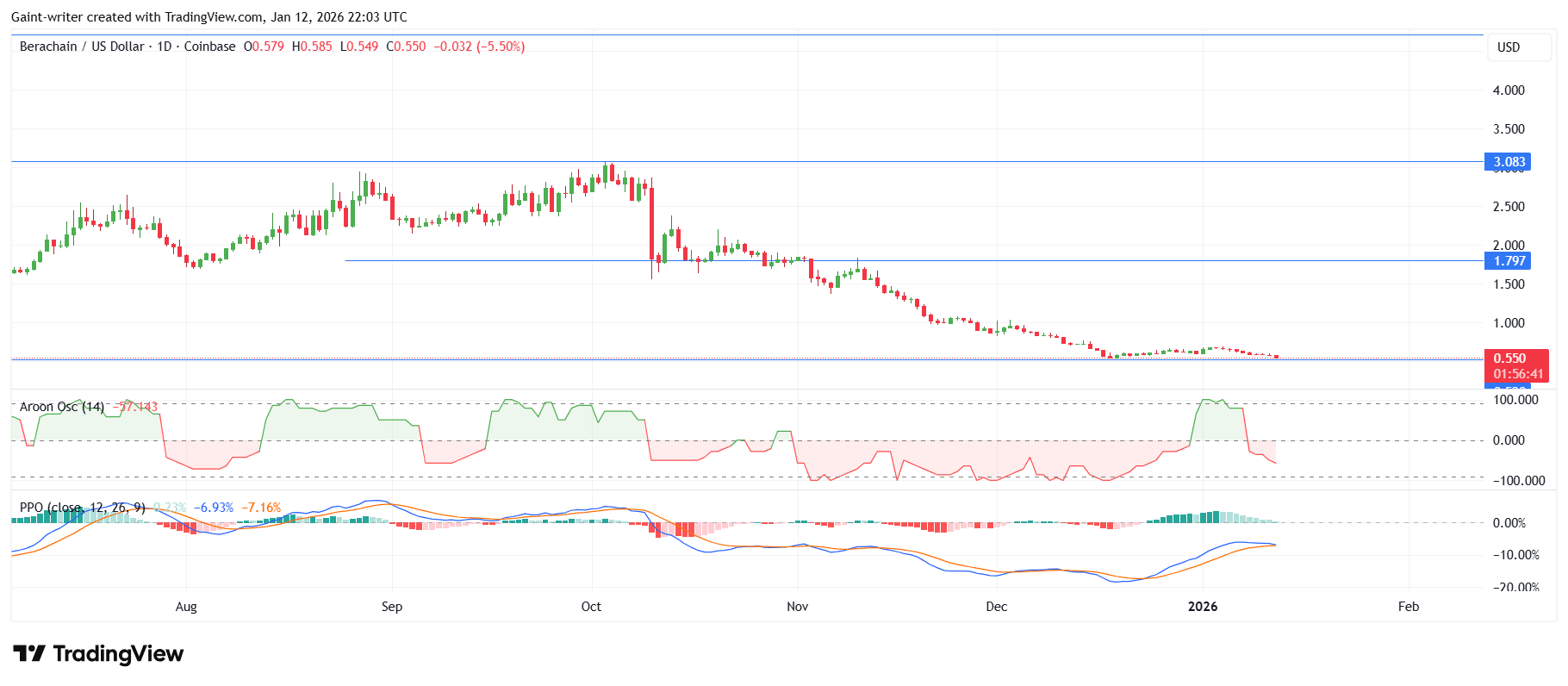Click the Nov label on time axis

(x=798, y=607)
